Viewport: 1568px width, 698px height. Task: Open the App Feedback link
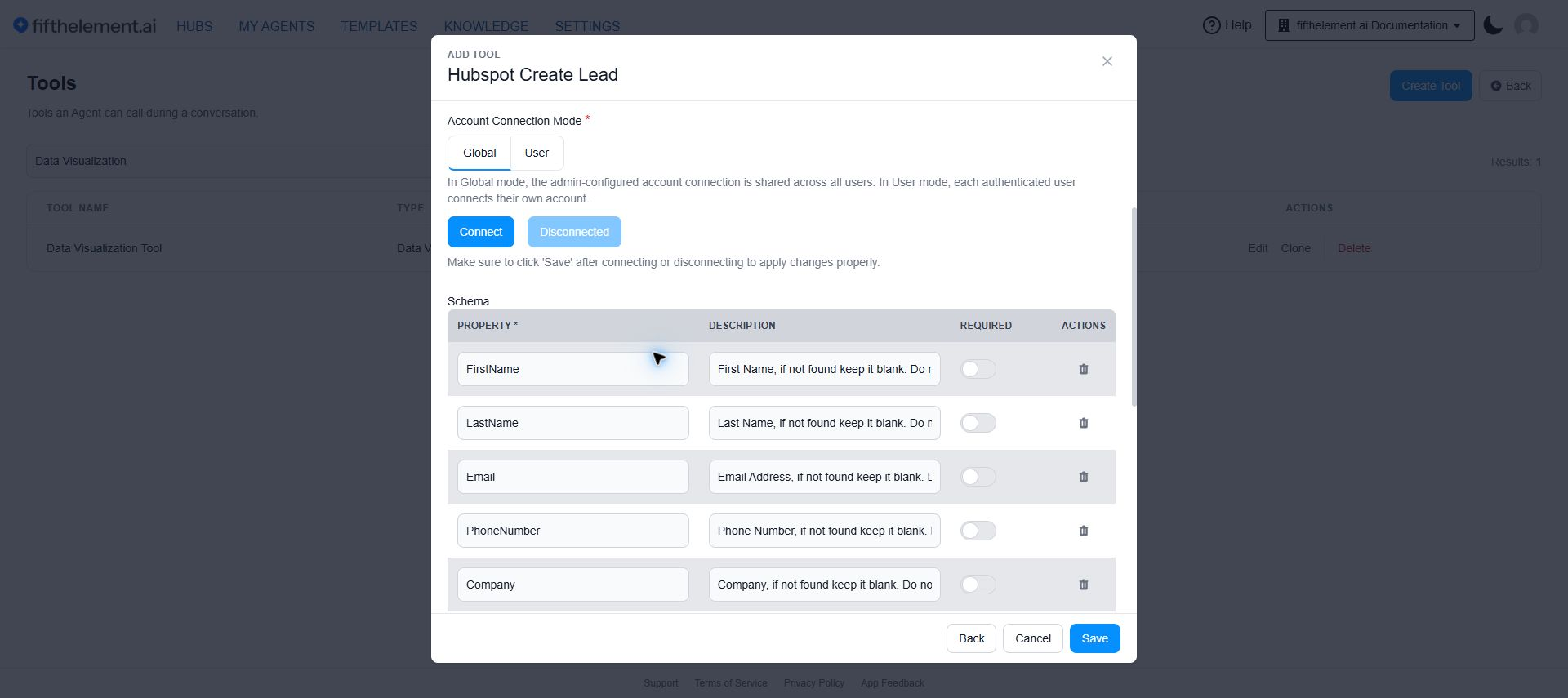(x=893, y=683)
